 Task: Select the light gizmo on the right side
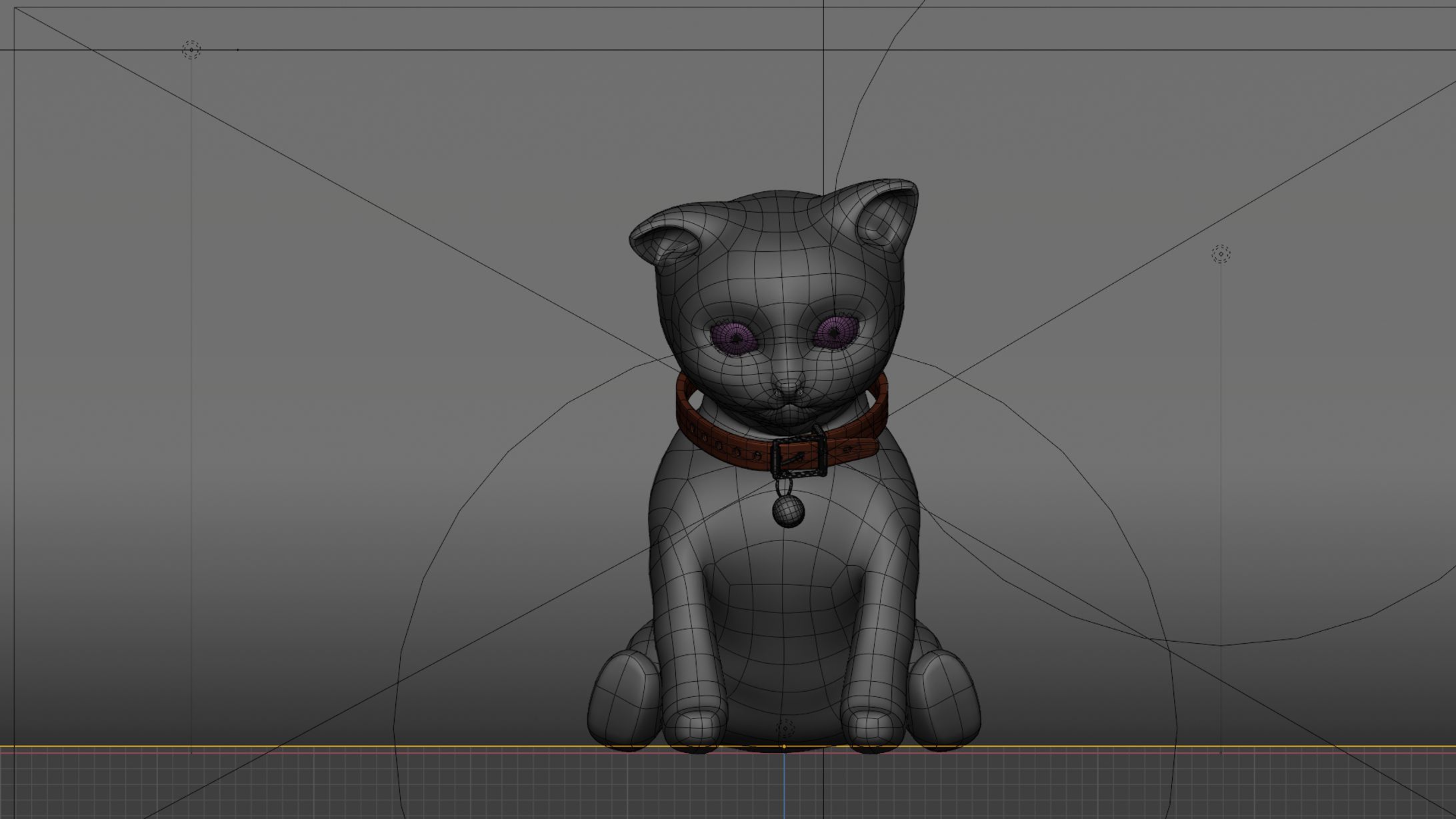pos(1221,254)
